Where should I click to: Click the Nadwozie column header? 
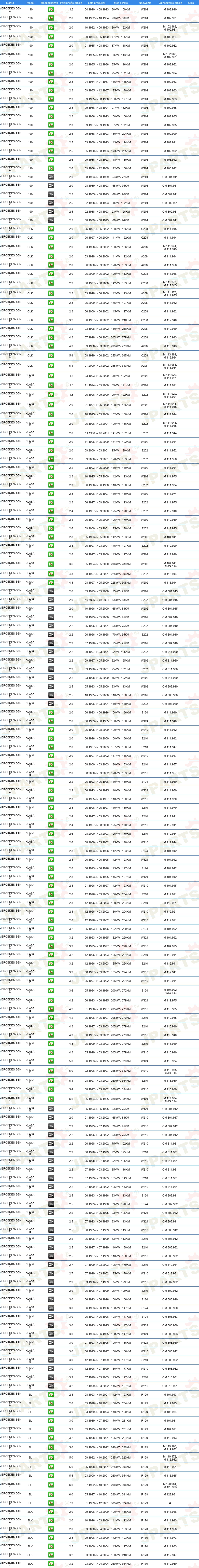tap(145, 3)
